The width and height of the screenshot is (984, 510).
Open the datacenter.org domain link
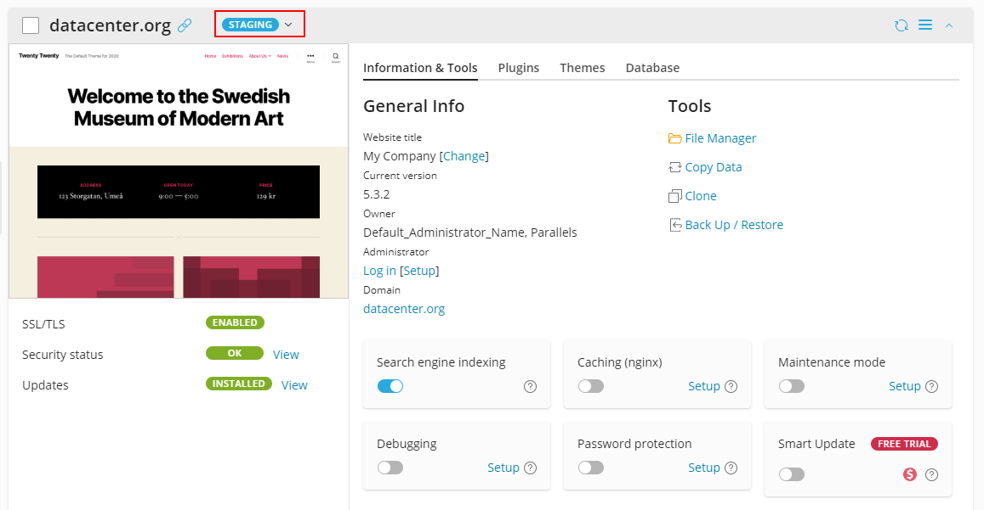coord(404,309)
